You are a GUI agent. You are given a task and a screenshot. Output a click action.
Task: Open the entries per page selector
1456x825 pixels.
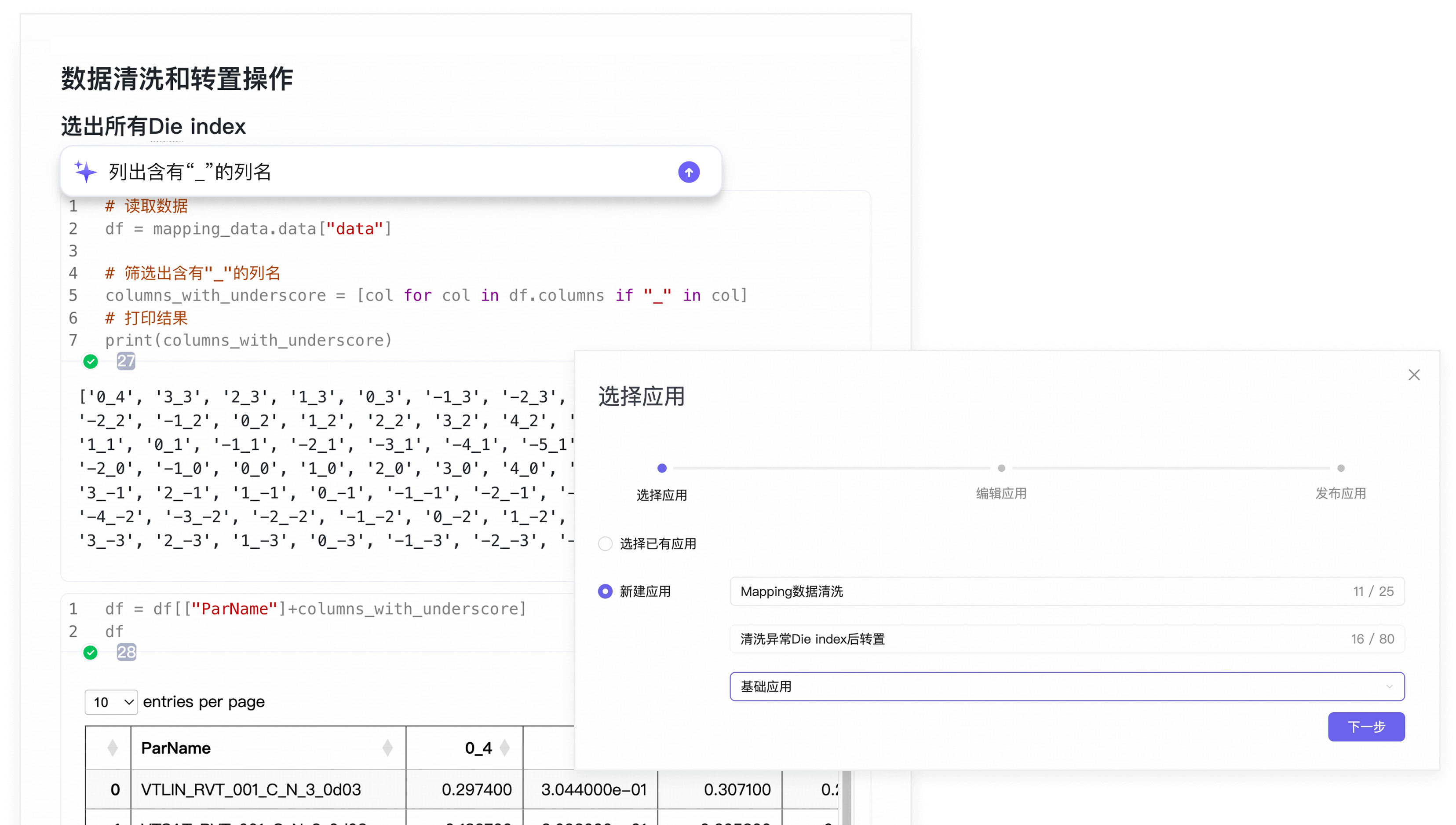coord(111,702)
